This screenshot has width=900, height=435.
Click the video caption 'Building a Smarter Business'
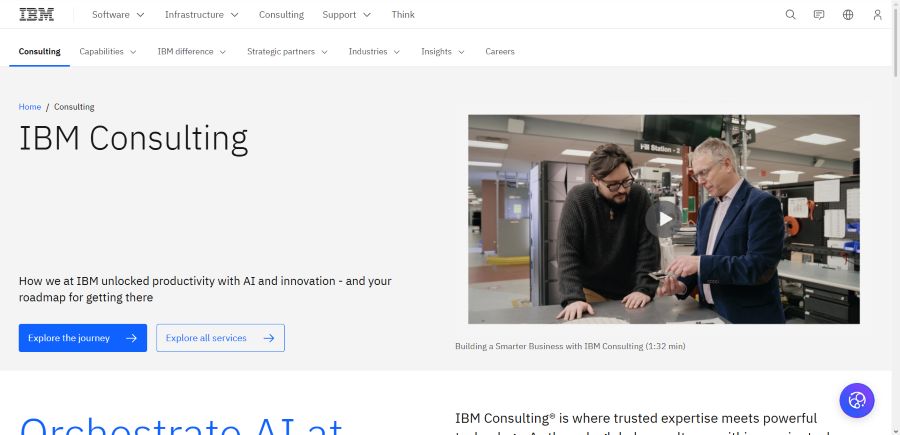pos(570,346)
